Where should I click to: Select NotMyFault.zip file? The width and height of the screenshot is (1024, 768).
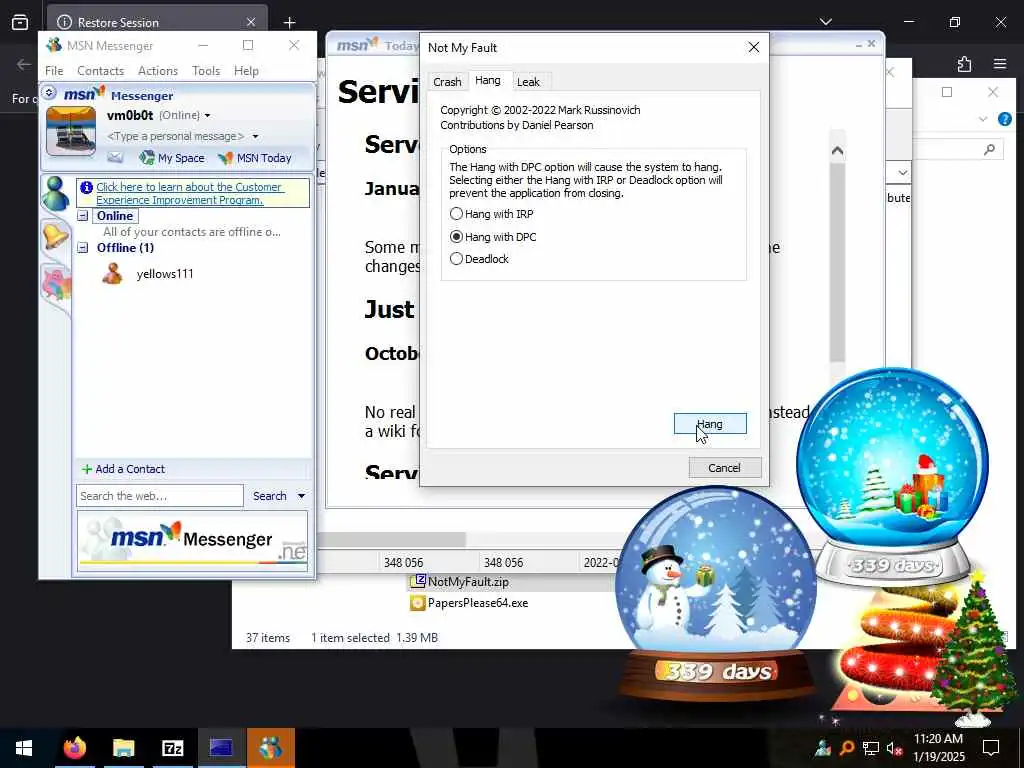460,581
